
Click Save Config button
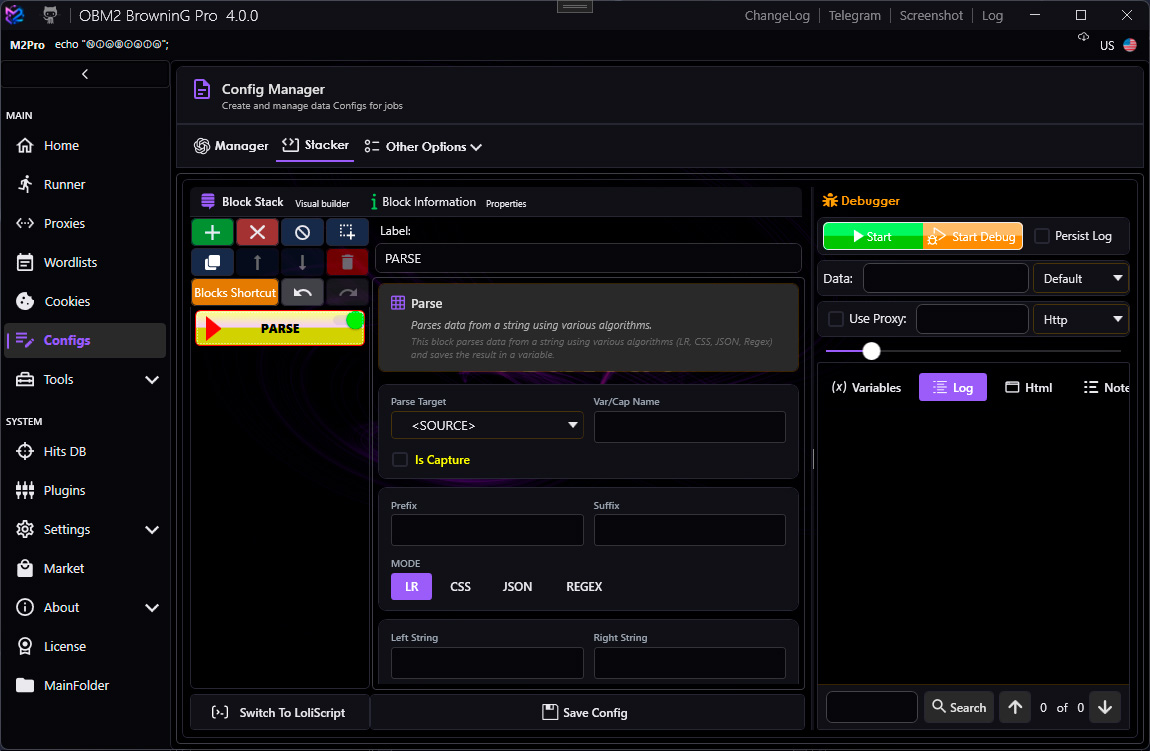click(x=585, y=713)
